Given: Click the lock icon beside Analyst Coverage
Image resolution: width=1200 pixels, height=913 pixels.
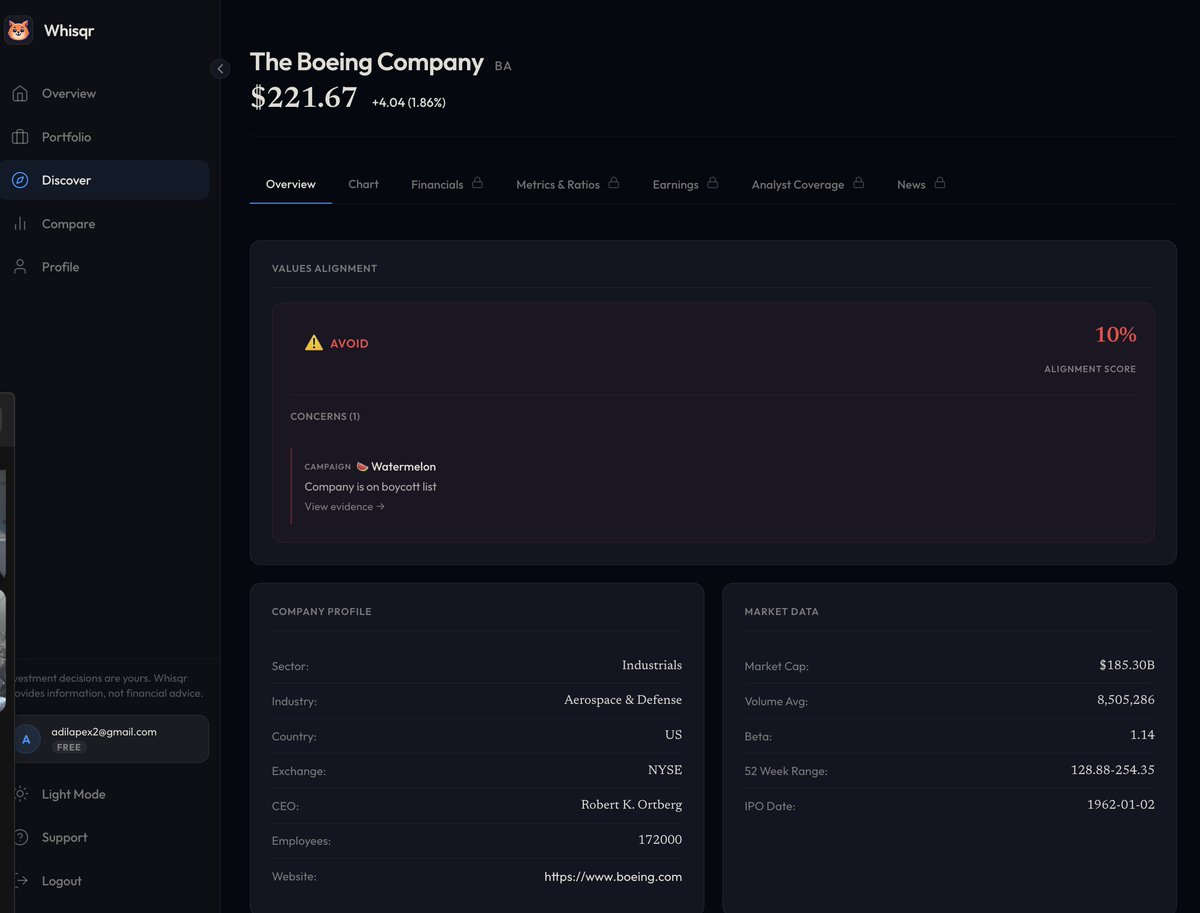Looking at the screenshot, I should point(858,183).
